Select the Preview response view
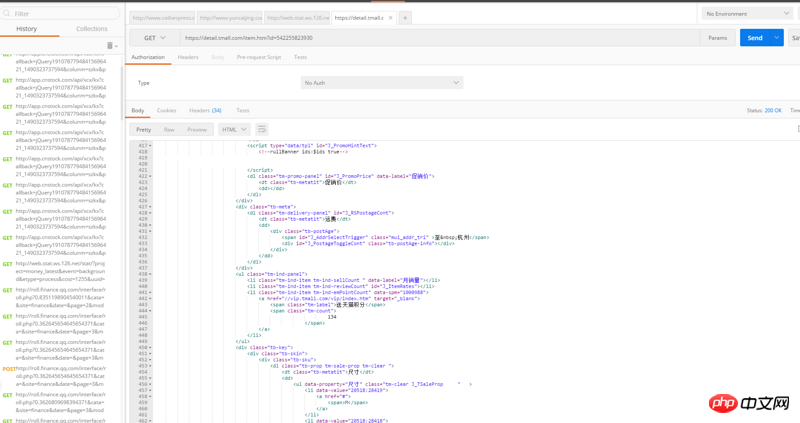 tap(197, 129)
